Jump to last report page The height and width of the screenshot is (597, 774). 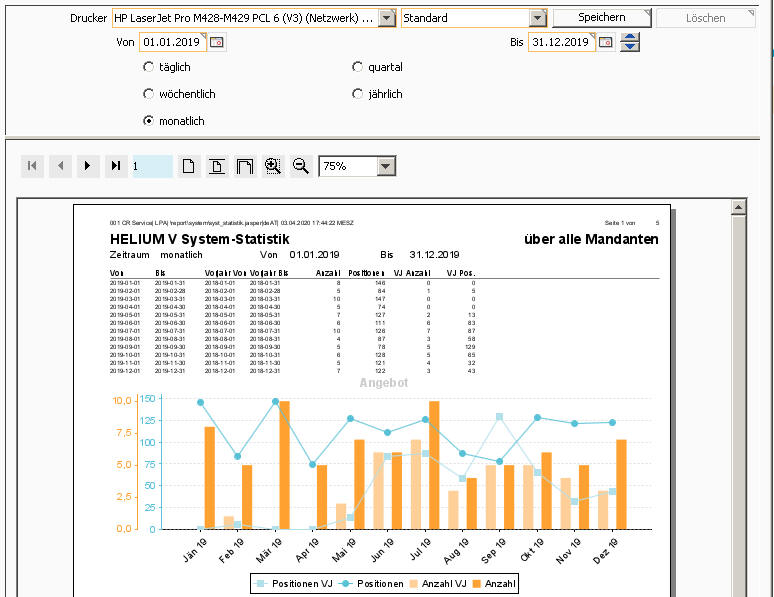coord(116,166)
